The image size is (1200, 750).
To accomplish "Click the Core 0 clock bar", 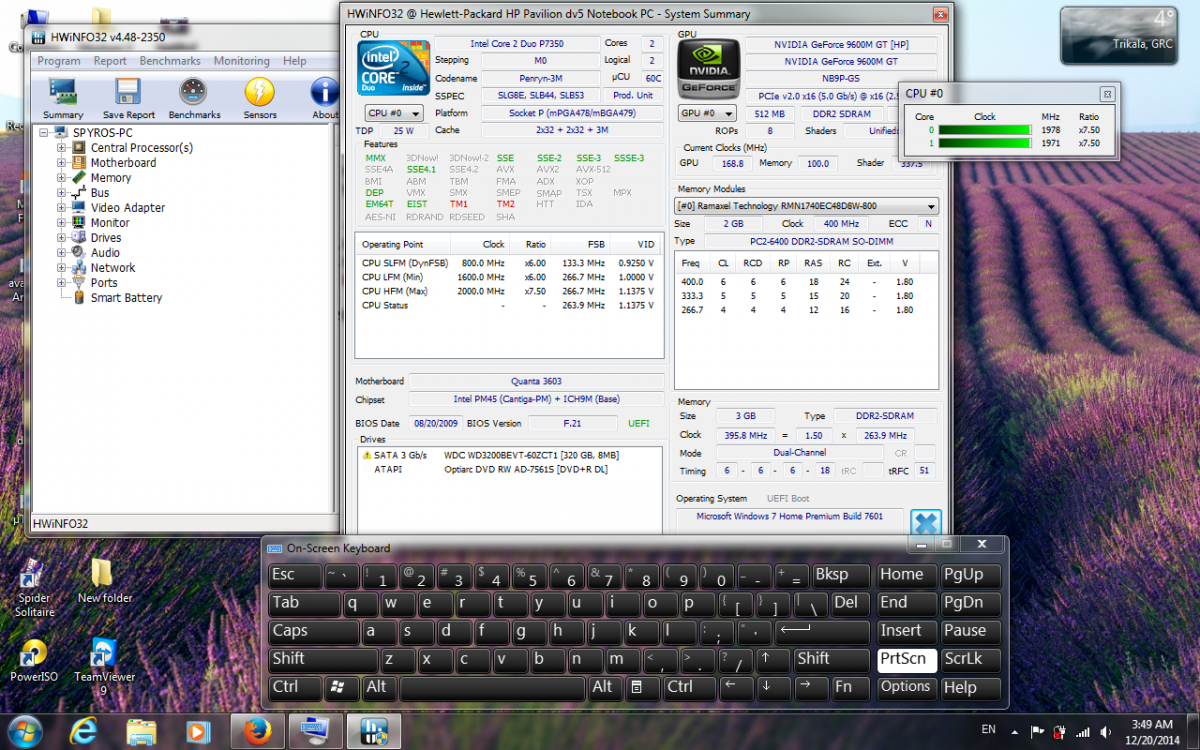I will click(984, 130).
